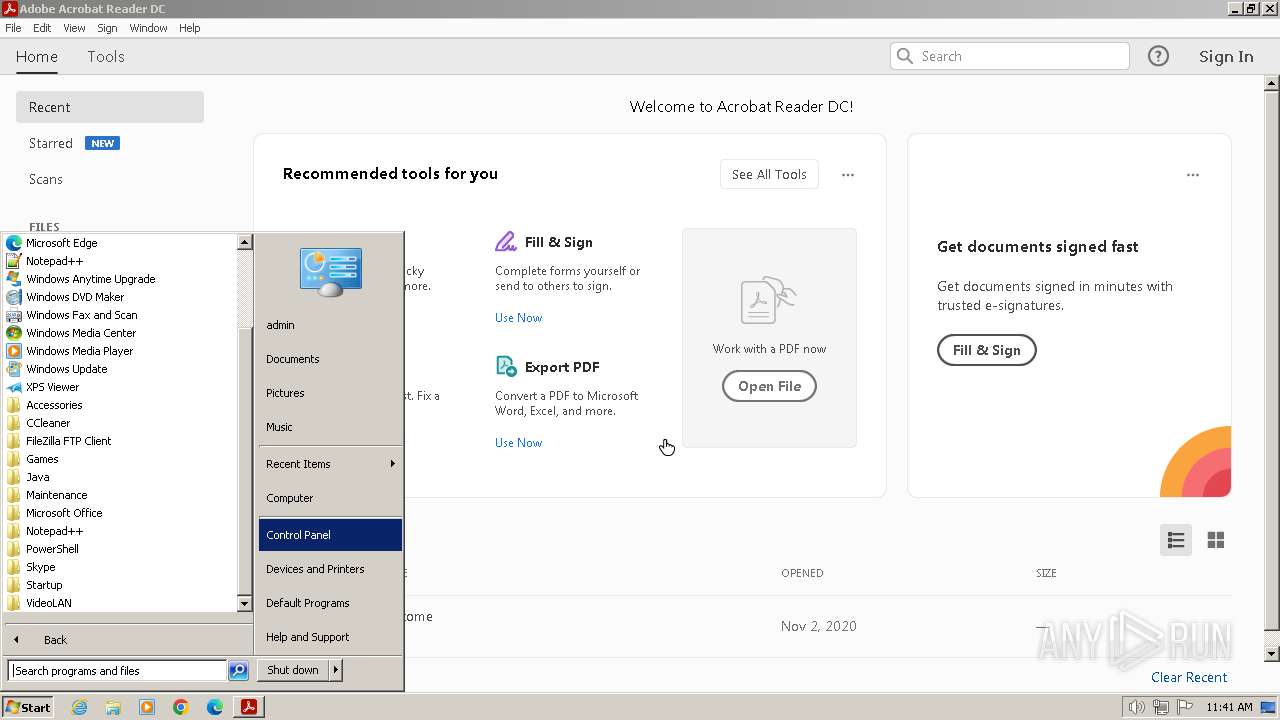Open Windows Fax and Scan

click(81, 315)
